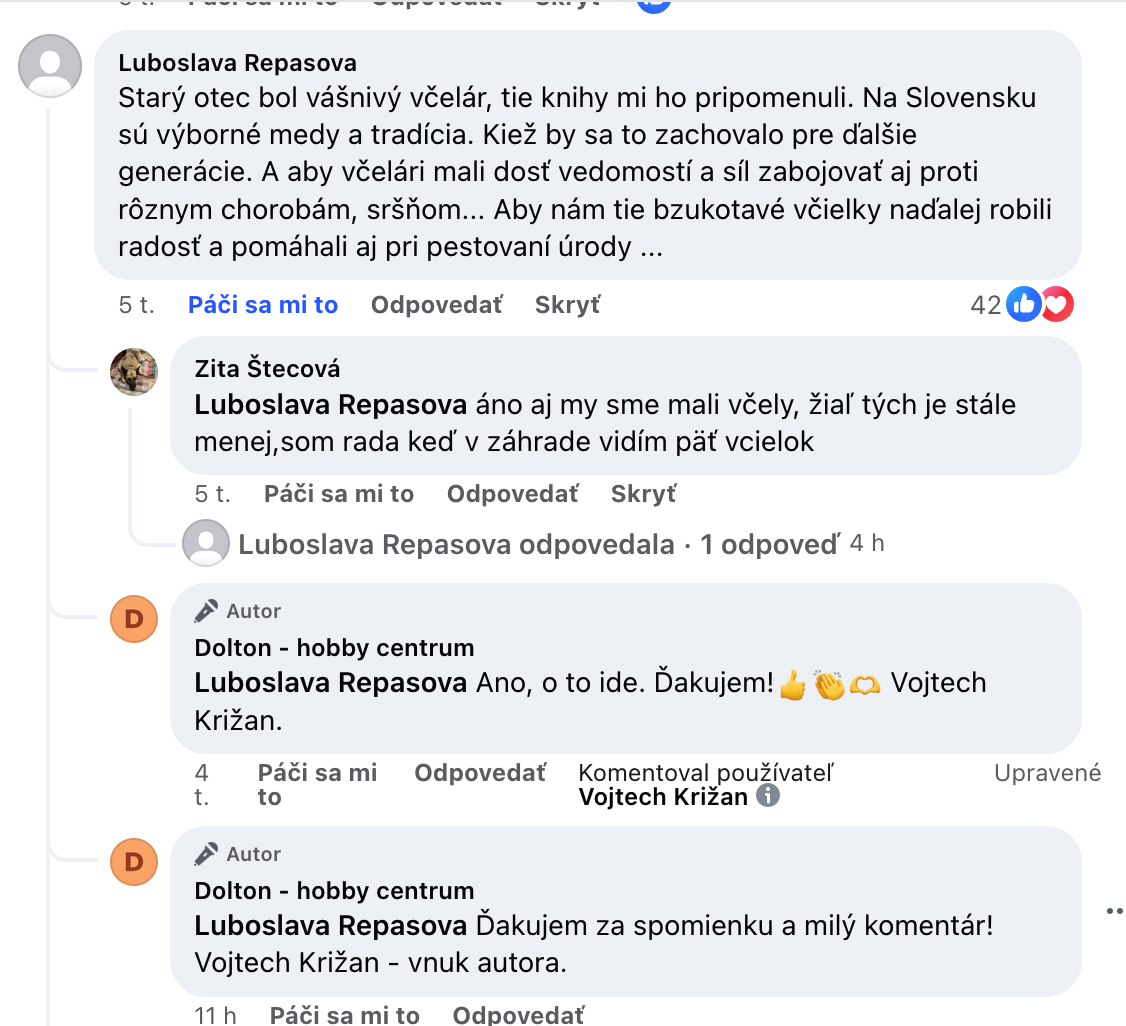The image size is (1126, 1026).
Task: Open Luboslava Repasova's gray profile avatar
Action: coord(50,65)
